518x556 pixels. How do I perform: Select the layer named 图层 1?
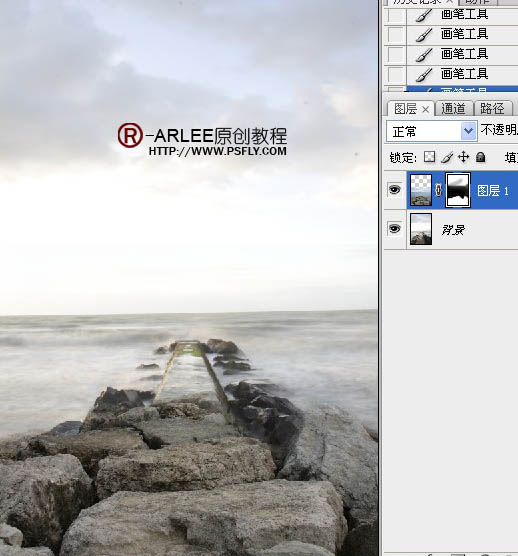493,191
